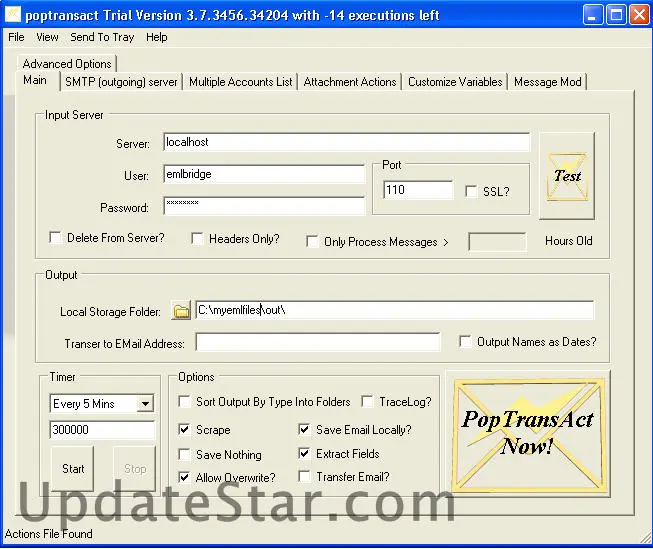Uncheck Extract Fields option
This screenshot has height=549, width=653.
[x=304, y=453]
